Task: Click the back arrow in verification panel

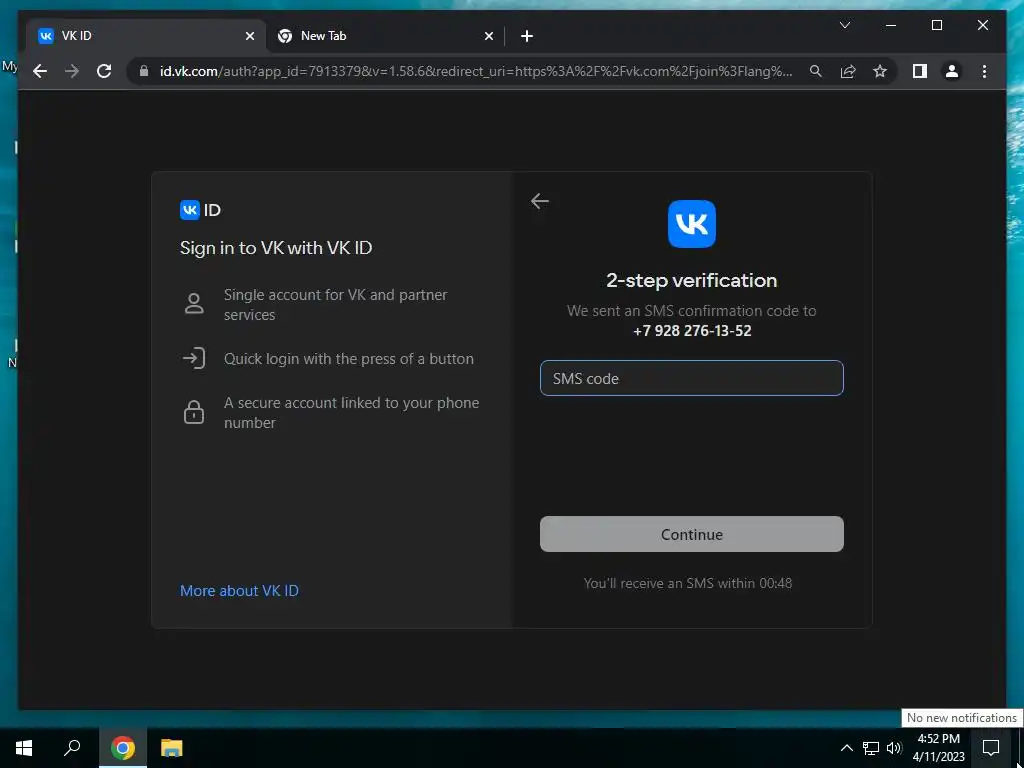Action: [539, 201]
